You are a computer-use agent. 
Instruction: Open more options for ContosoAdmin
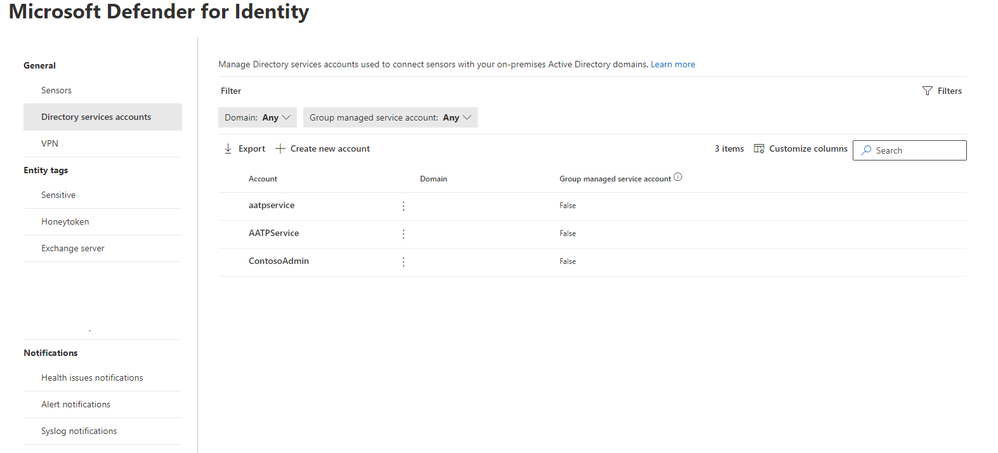click(x=403, y=262)
